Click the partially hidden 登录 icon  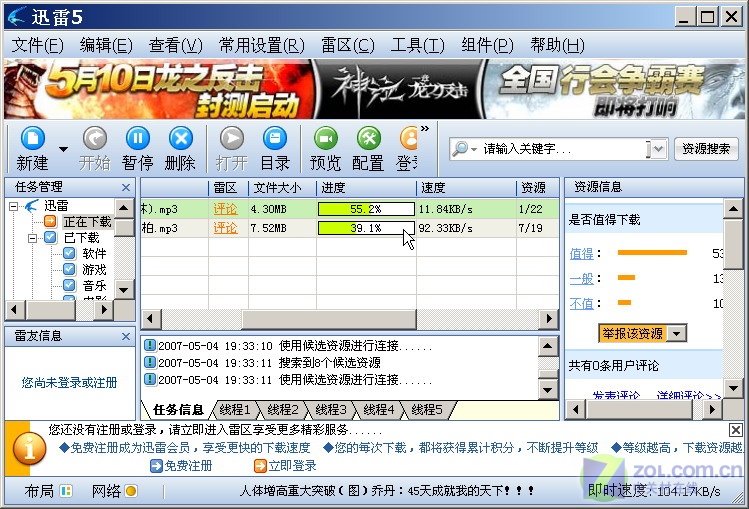tap(408, 138)
